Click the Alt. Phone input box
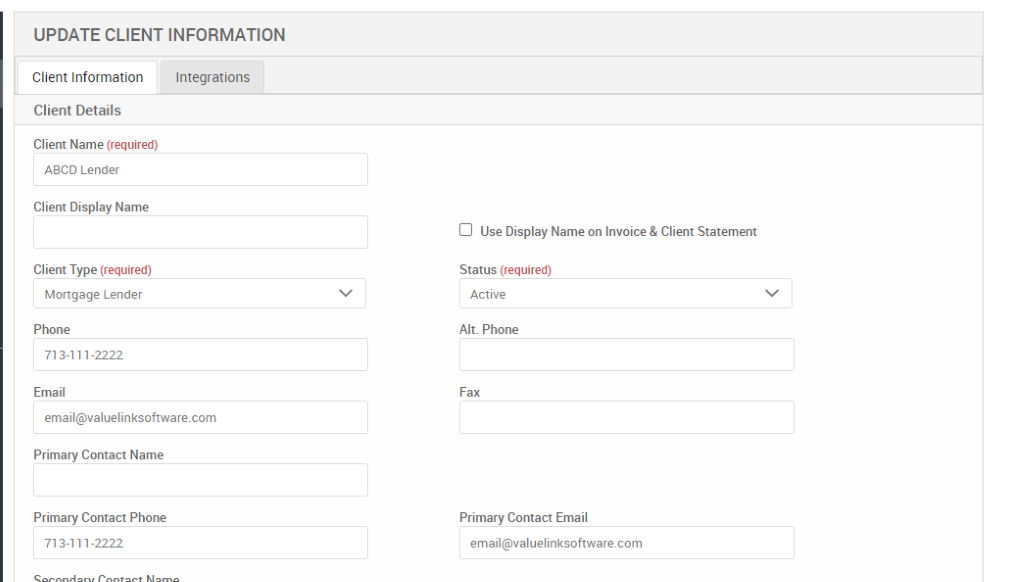Viewport: 1024px width, 582px height. [x=626, y=354]
